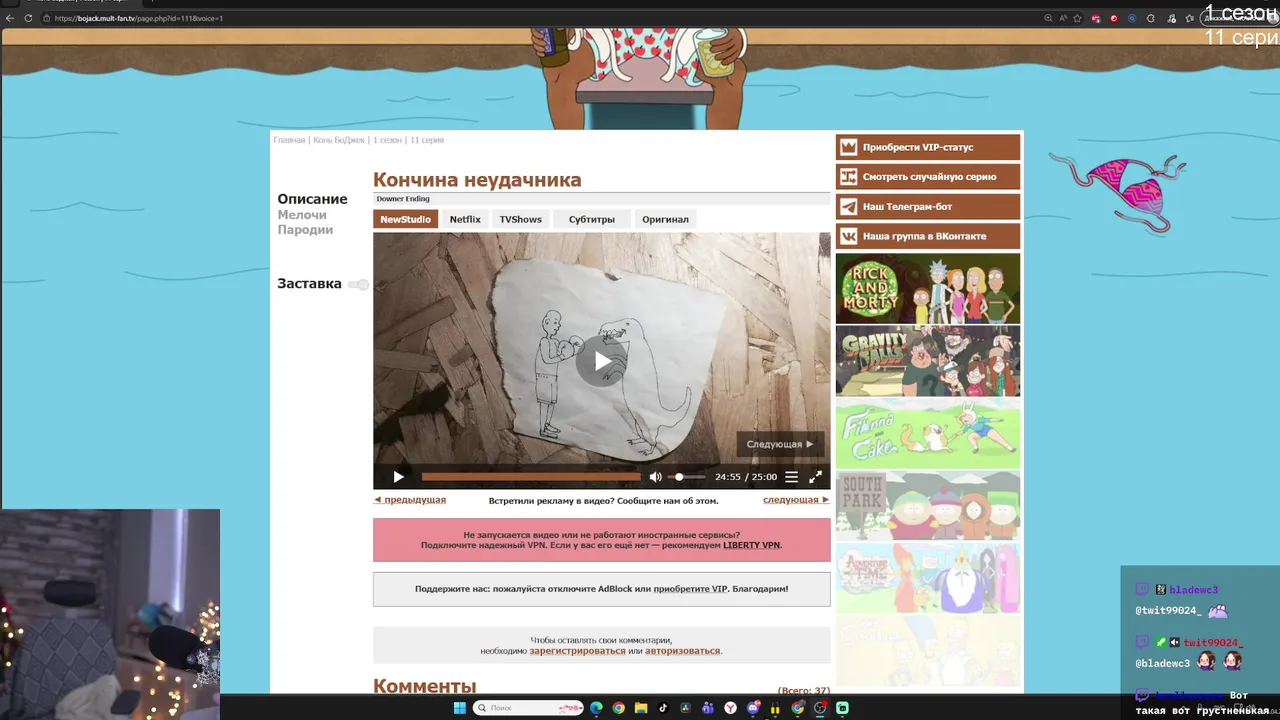Go to the следующая episode link below the player
Viewport: 1280px width, 720px height.
[x=796, y=500]
